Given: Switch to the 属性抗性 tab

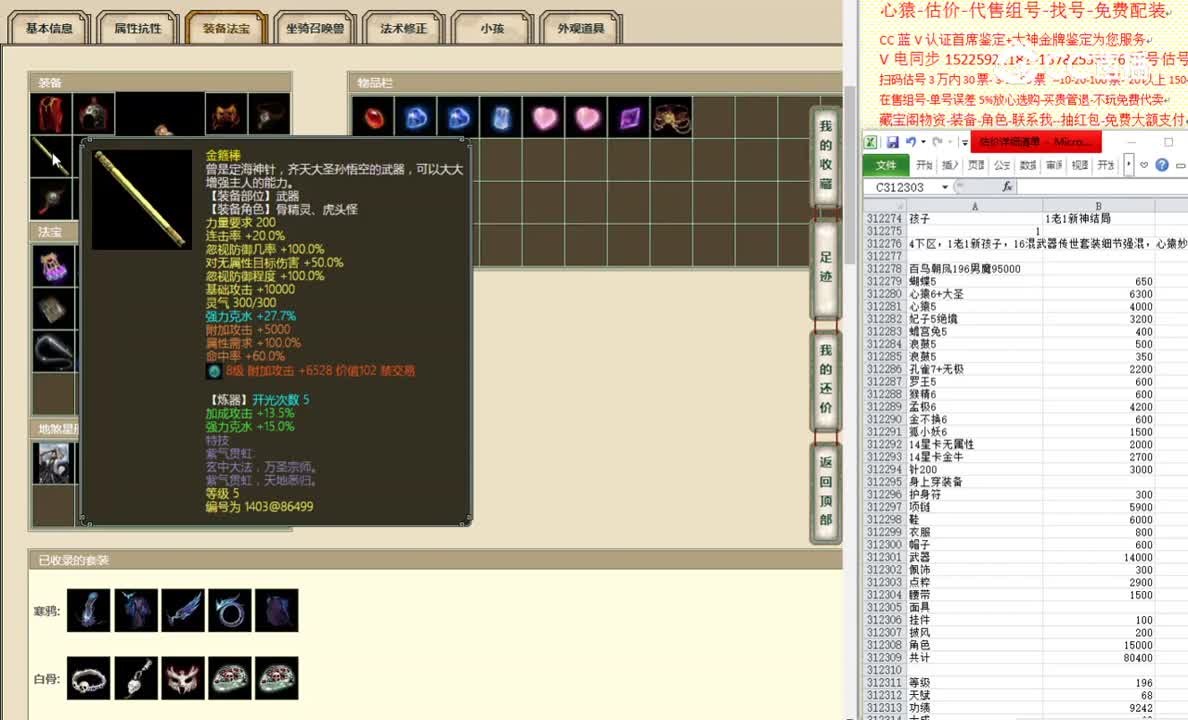Looking at the screenshot, I should (137, 28).
